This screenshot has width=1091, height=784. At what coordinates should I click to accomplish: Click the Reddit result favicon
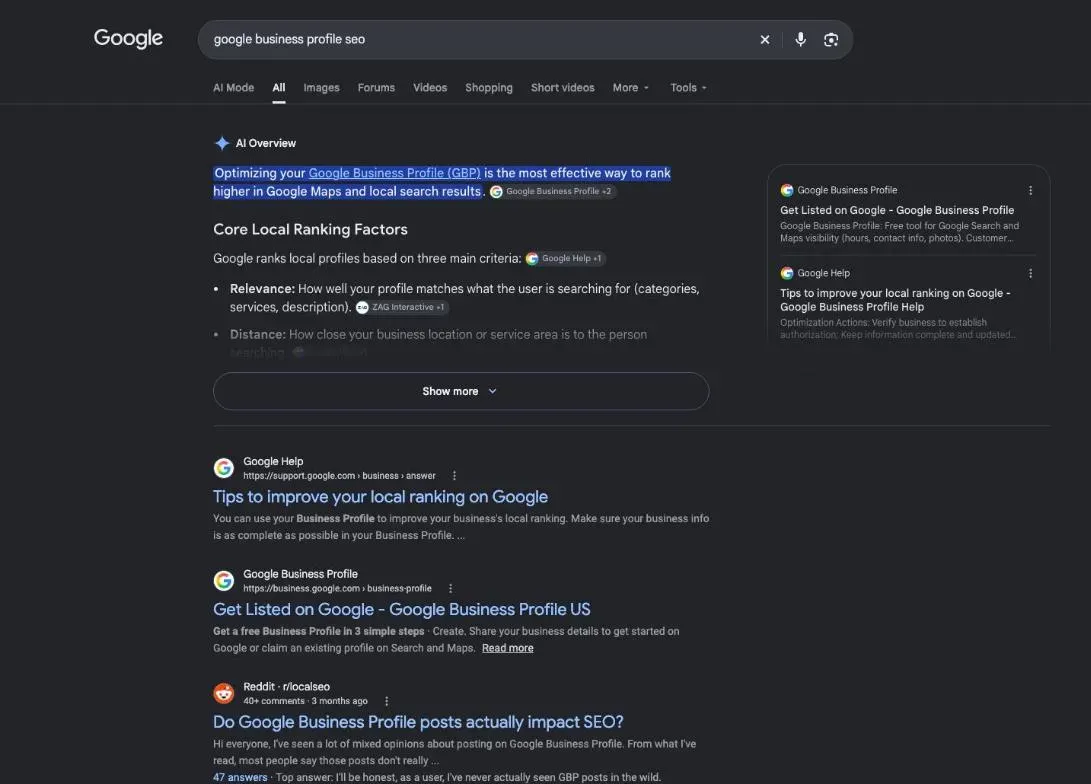point(223,694)
